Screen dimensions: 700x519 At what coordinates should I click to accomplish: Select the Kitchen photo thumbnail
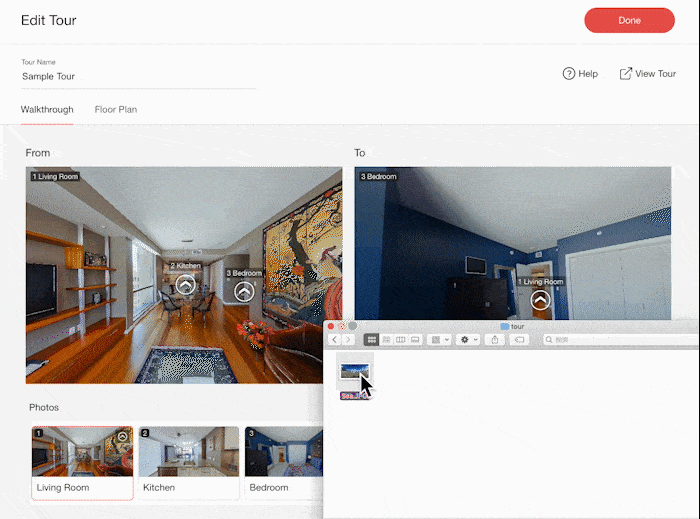(x=189, y=462)
